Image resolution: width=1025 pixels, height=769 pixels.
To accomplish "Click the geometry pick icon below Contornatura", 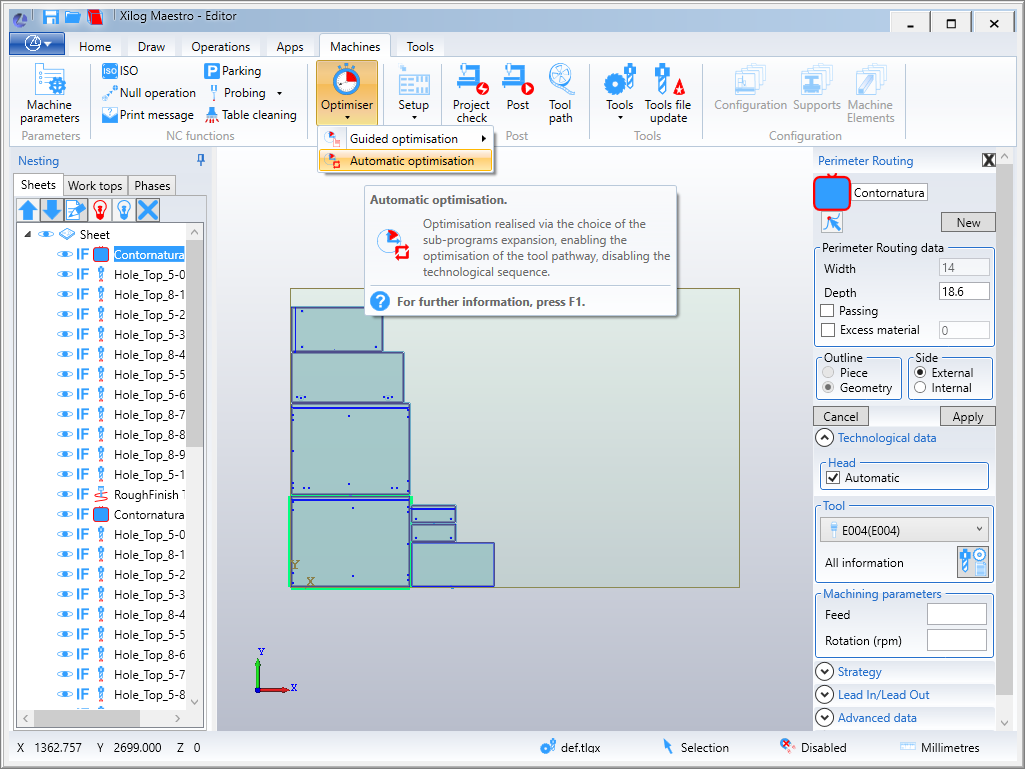I will coord(832,223).
